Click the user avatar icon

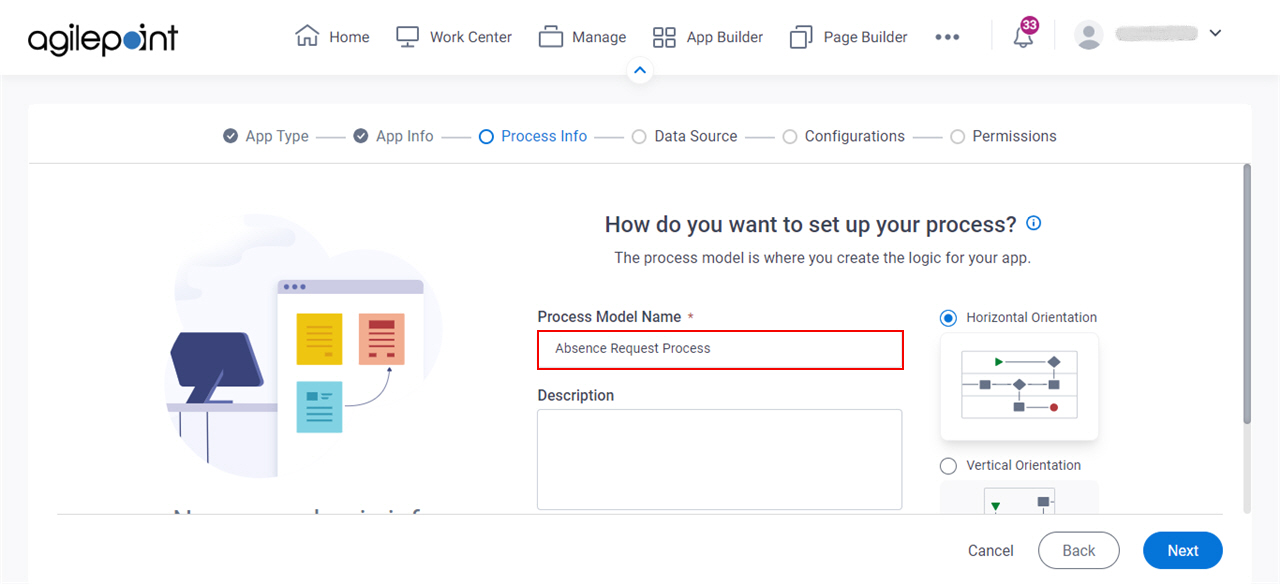click(1088, 34)
